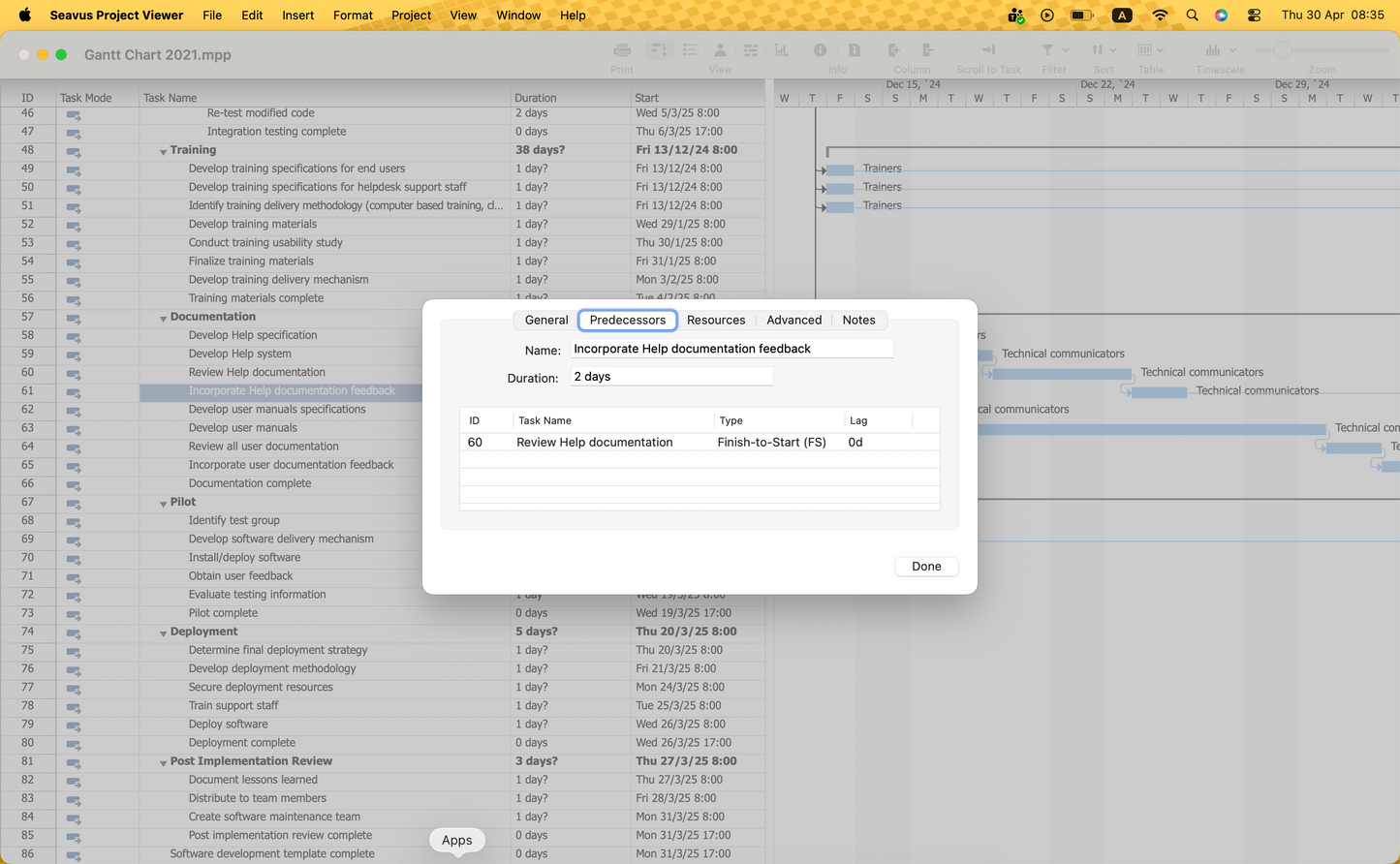Click the Apps button
This screenshot has height=864, width=1400.
pyautogui.click(x=457, y=840)
